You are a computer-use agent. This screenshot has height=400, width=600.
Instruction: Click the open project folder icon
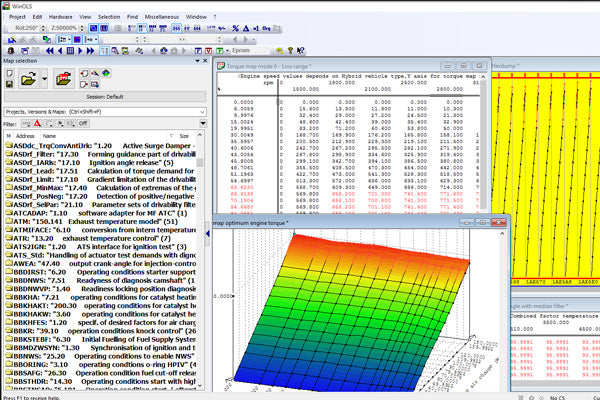tap(28, 79)
